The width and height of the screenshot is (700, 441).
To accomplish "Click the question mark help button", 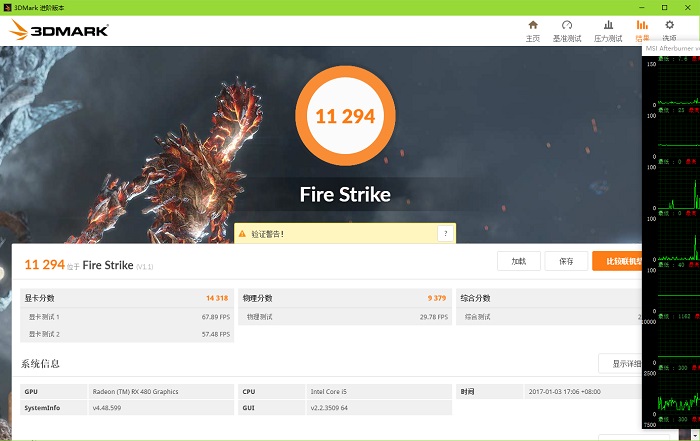I will pyautogui.click(x=444, y=233).
